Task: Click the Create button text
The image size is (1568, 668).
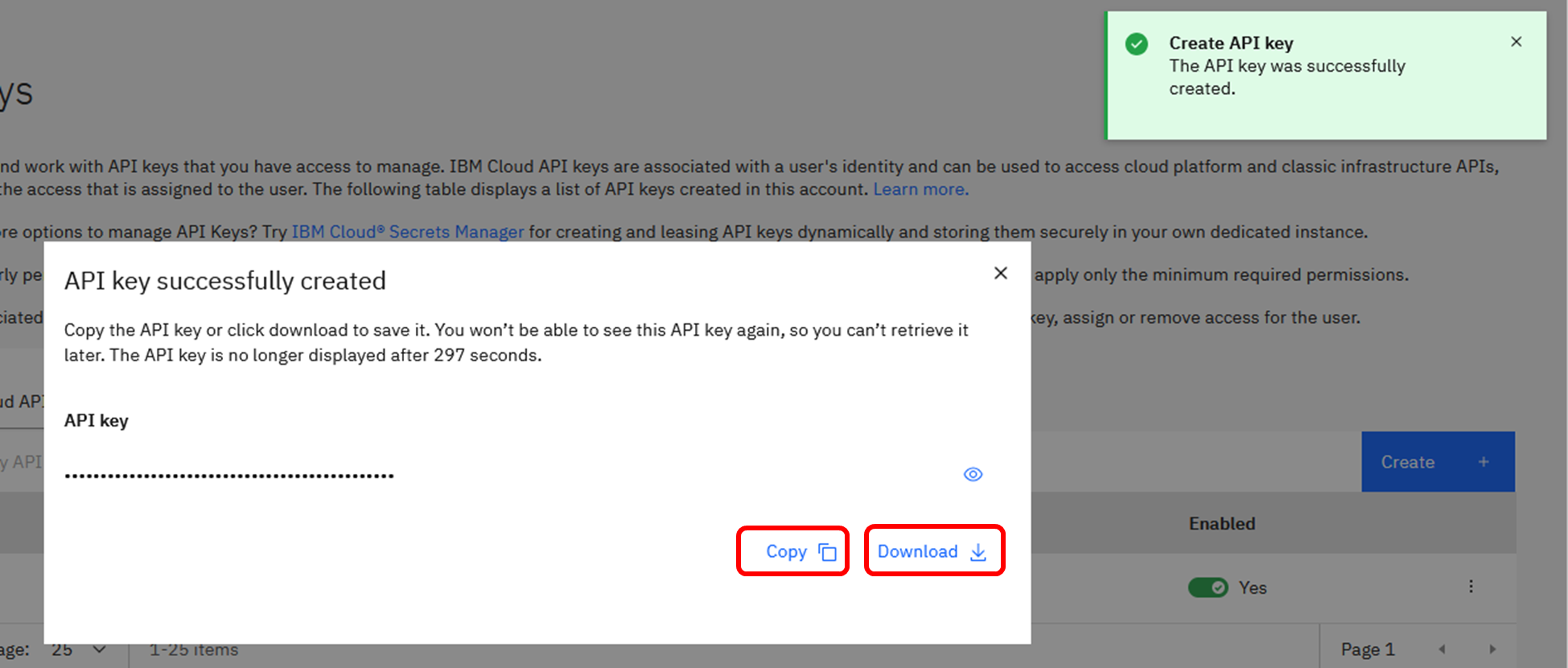Action: click(x=1407, y=462)
